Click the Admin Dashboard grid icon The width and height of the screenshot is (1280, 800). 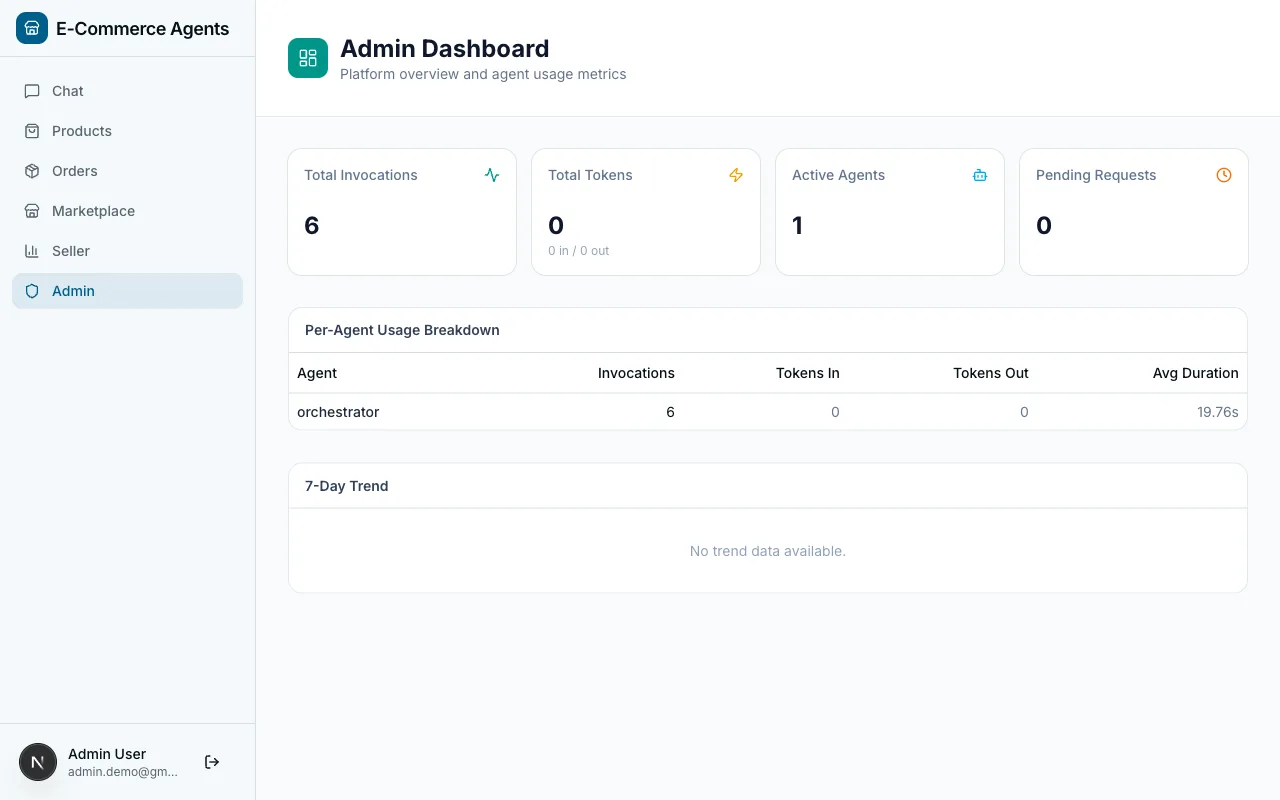click(308, 58)
